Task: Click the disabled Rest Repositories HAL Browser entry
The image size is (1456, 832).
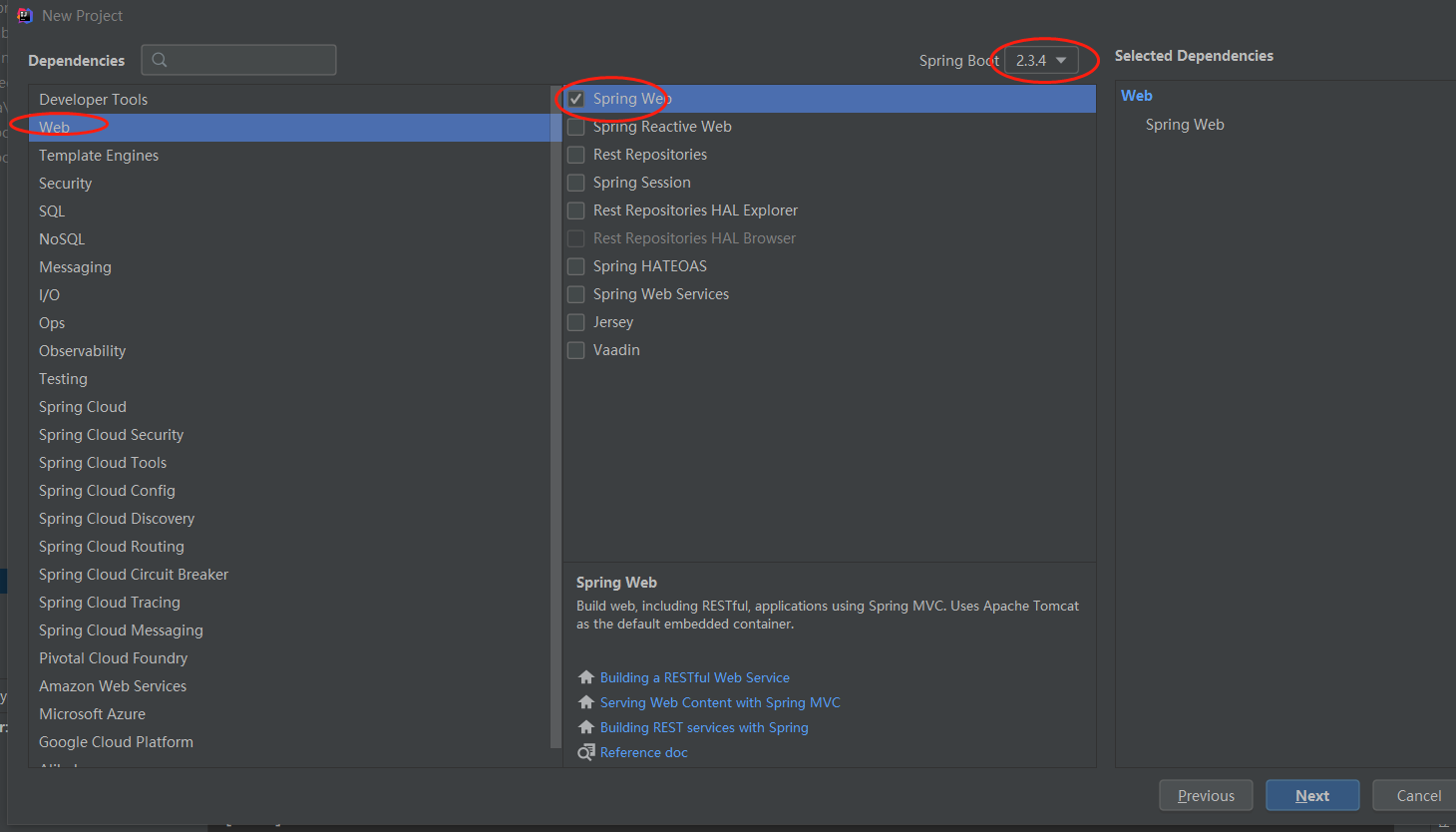Action: [830, 238]
